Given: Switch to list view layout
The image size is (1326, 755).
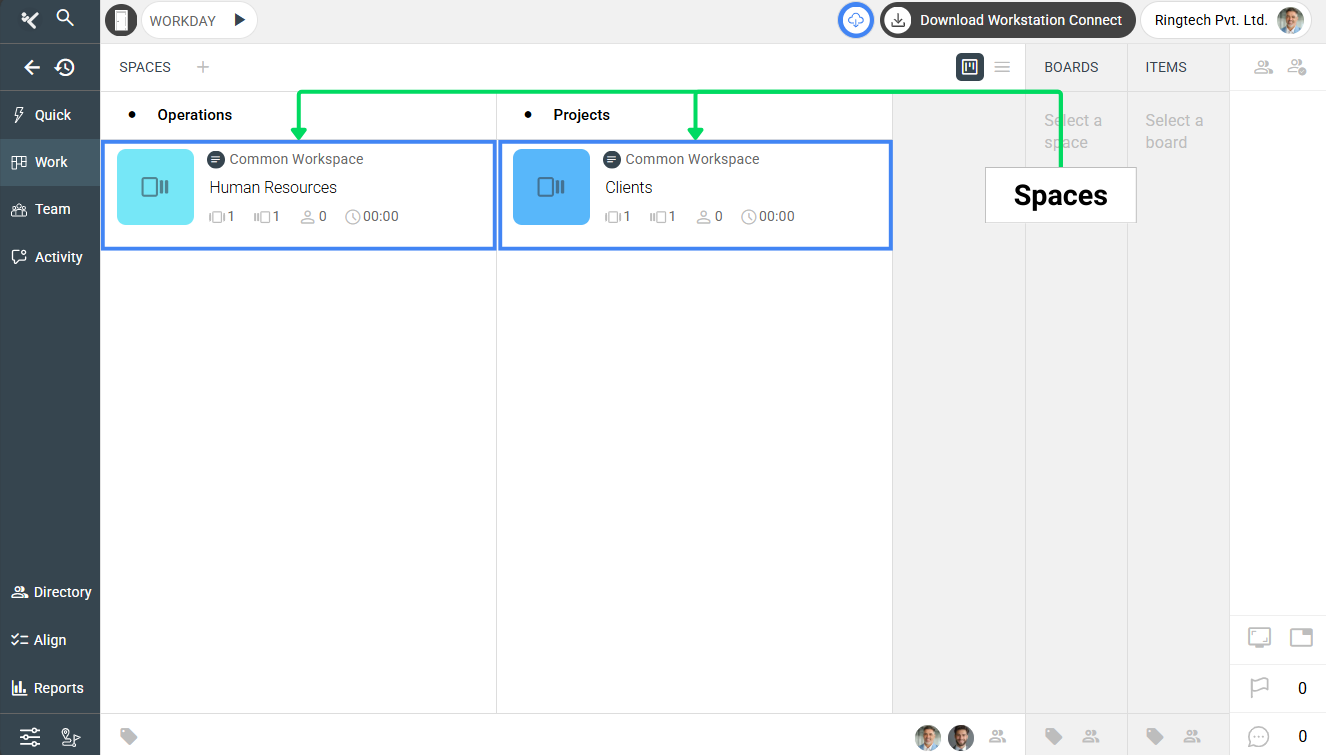Looking at the screenshot, I should (x=1002, y=67).
